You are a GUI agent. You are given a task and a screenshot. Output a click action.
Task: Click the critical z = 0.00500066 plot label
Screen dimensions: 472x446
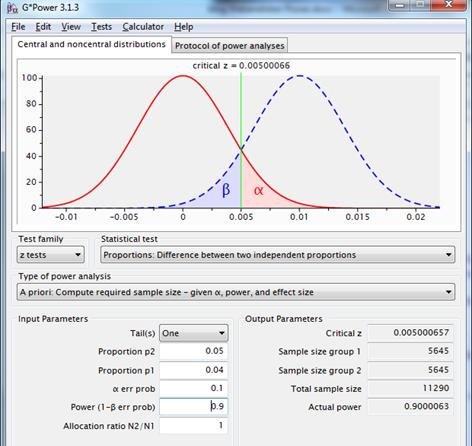pyautogui.click(x=241, y=66)
